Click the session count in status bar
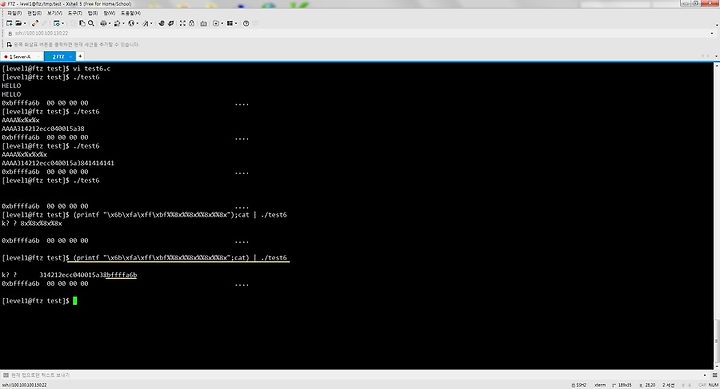The image size is (720, 389). [x=668, y=385]
